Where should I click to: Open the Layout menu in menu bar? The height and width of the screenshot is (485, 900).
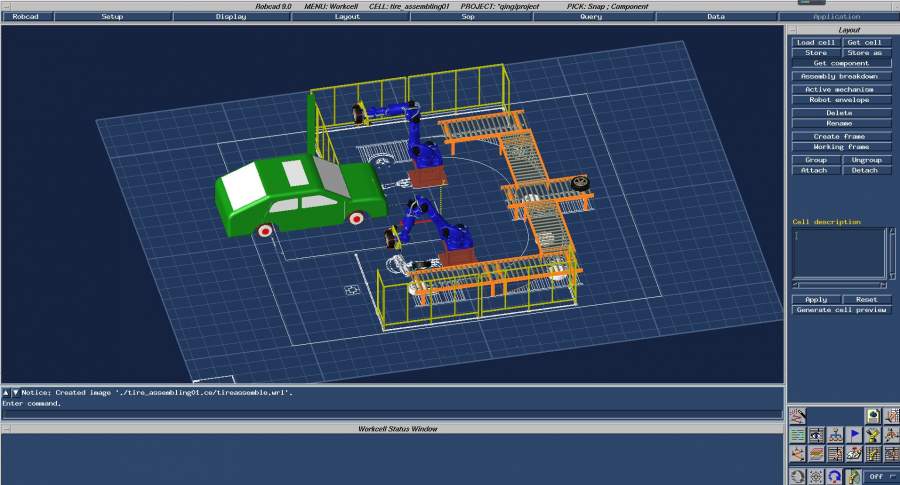pos(347,17)
